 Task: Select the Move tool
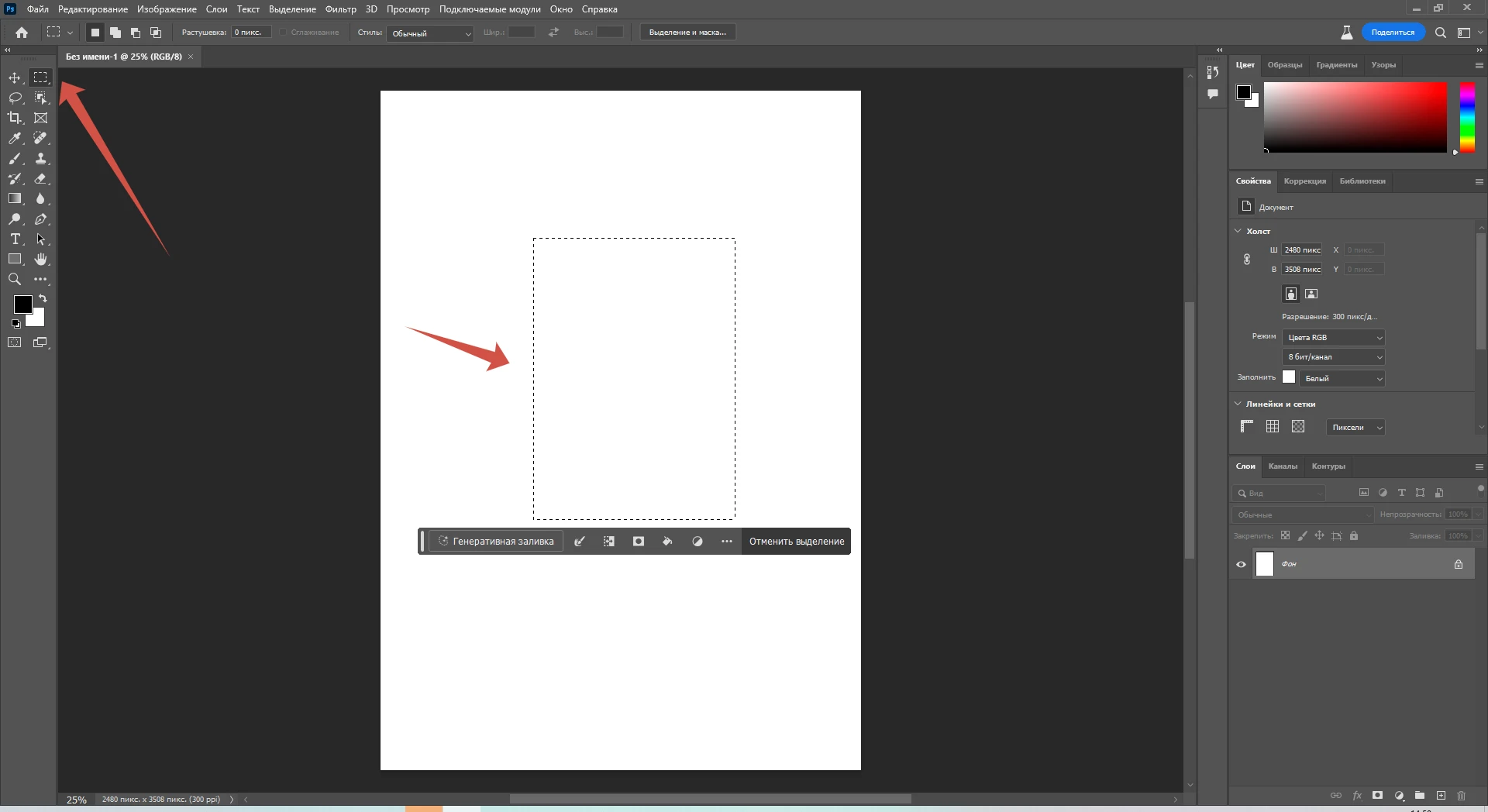(x=15, y=77)
